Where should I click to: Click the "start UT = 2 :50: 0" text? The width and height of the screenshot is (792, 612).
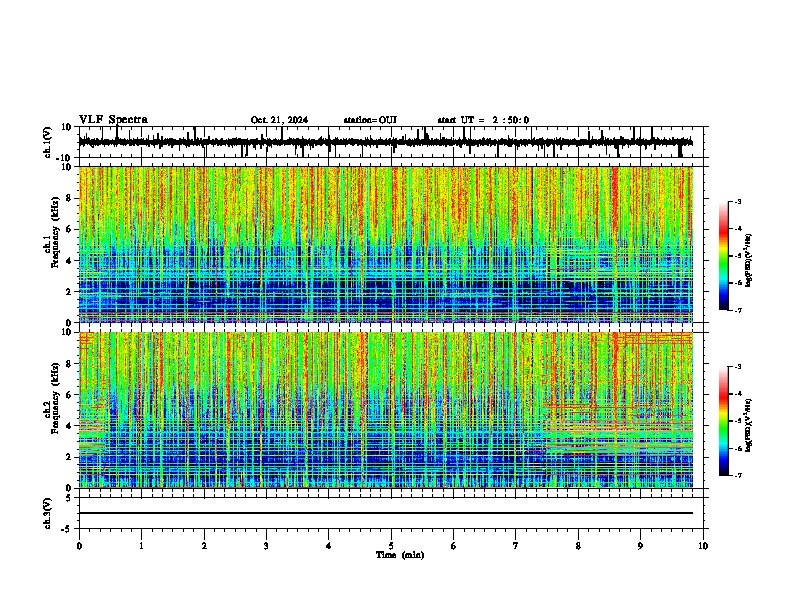coord(483,120)
